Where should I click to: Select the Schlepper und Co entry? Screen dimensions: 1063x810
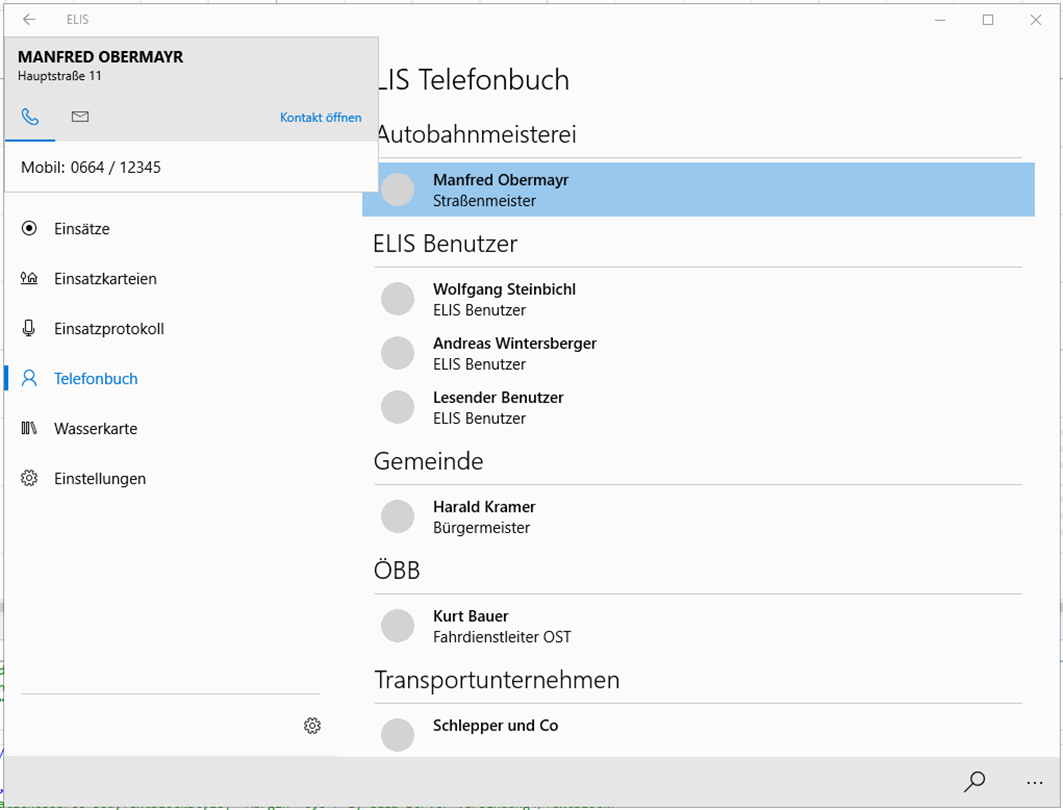coord(495,727)
